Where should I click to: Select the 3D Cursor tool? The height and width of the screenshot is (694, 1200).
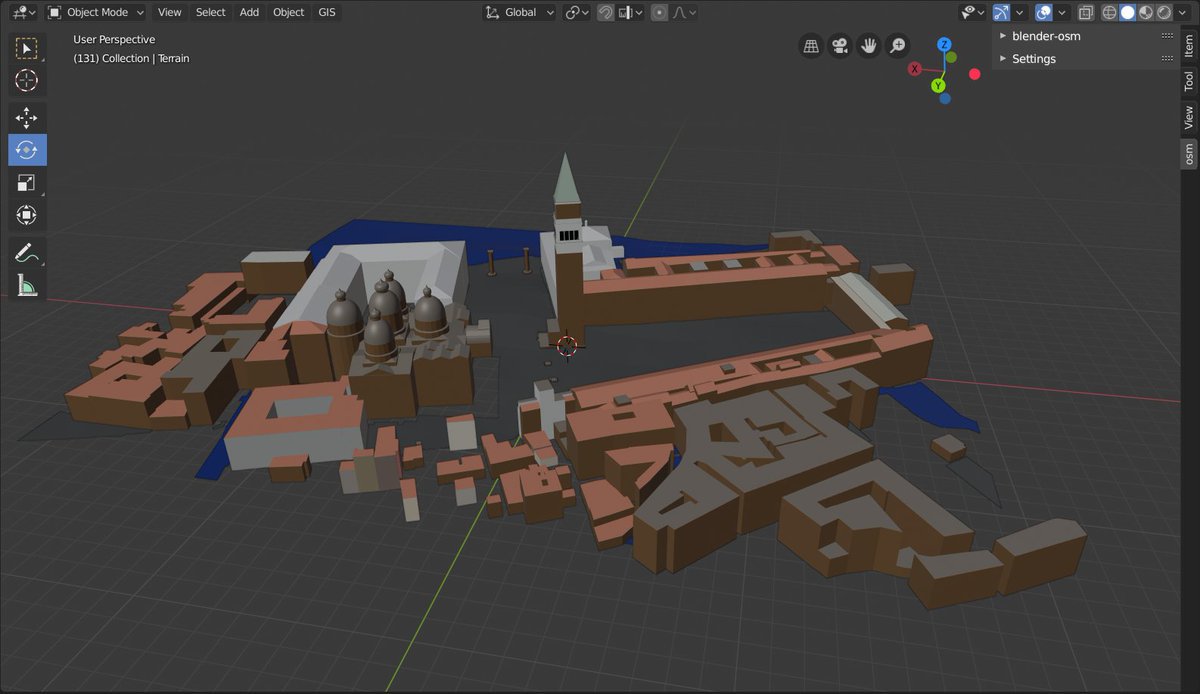[x=27, y=80]
